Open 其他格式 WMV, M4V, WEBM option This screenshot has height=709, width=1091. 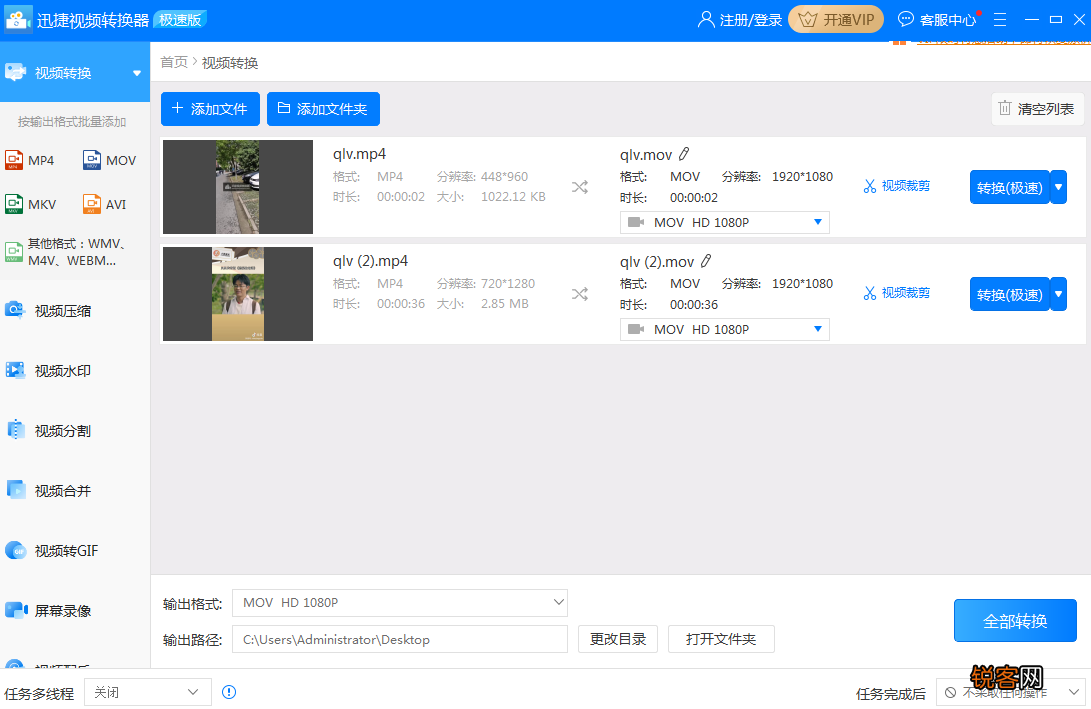[66, 252]
